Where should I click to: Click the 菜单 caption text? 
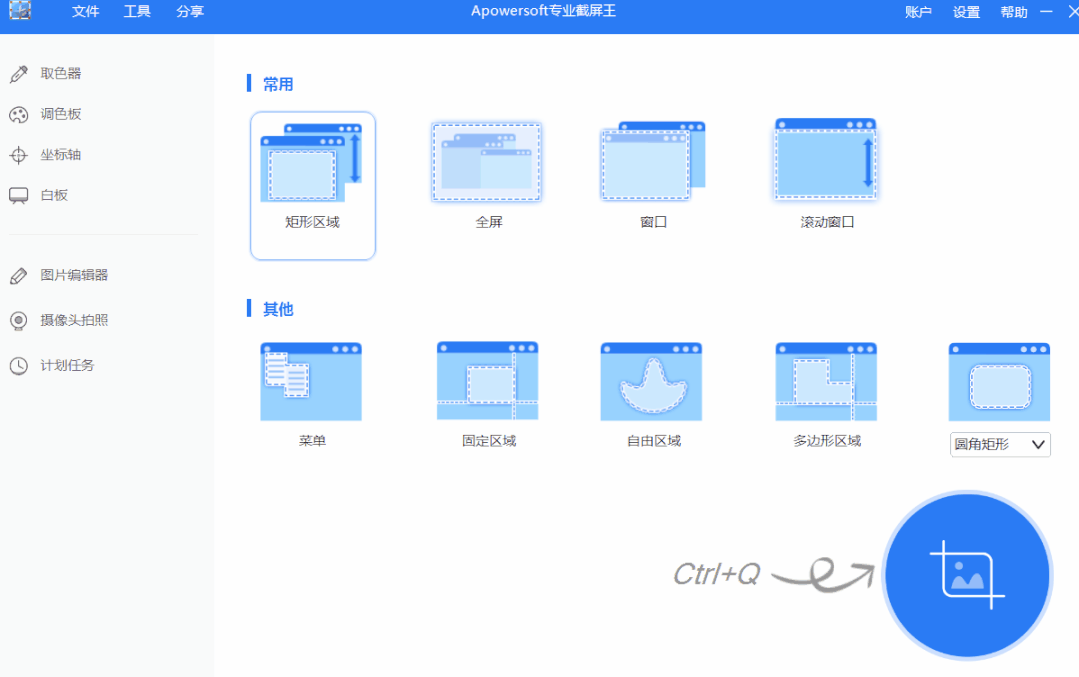point(312,441)
